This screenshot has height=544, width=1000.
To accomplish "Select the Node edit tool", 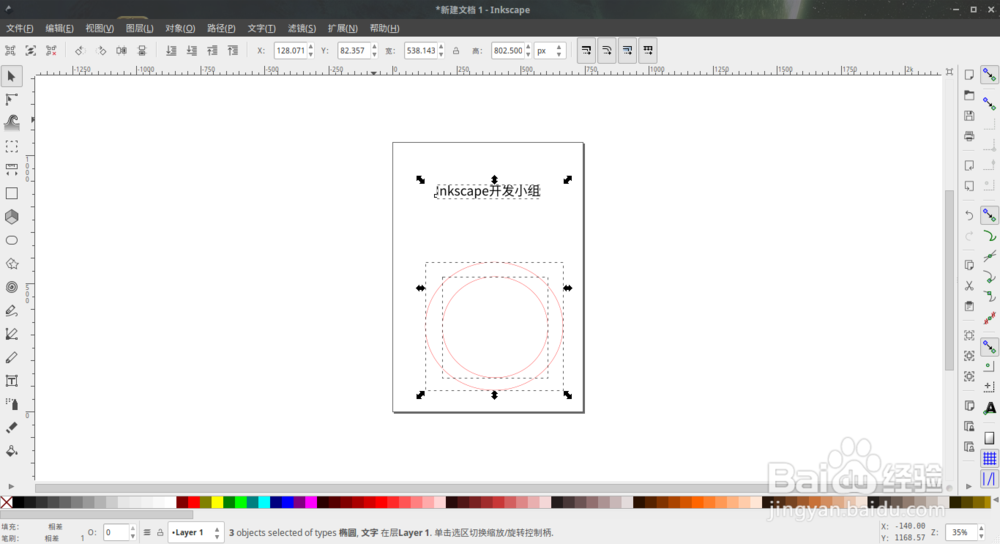I will pos(11,99).
